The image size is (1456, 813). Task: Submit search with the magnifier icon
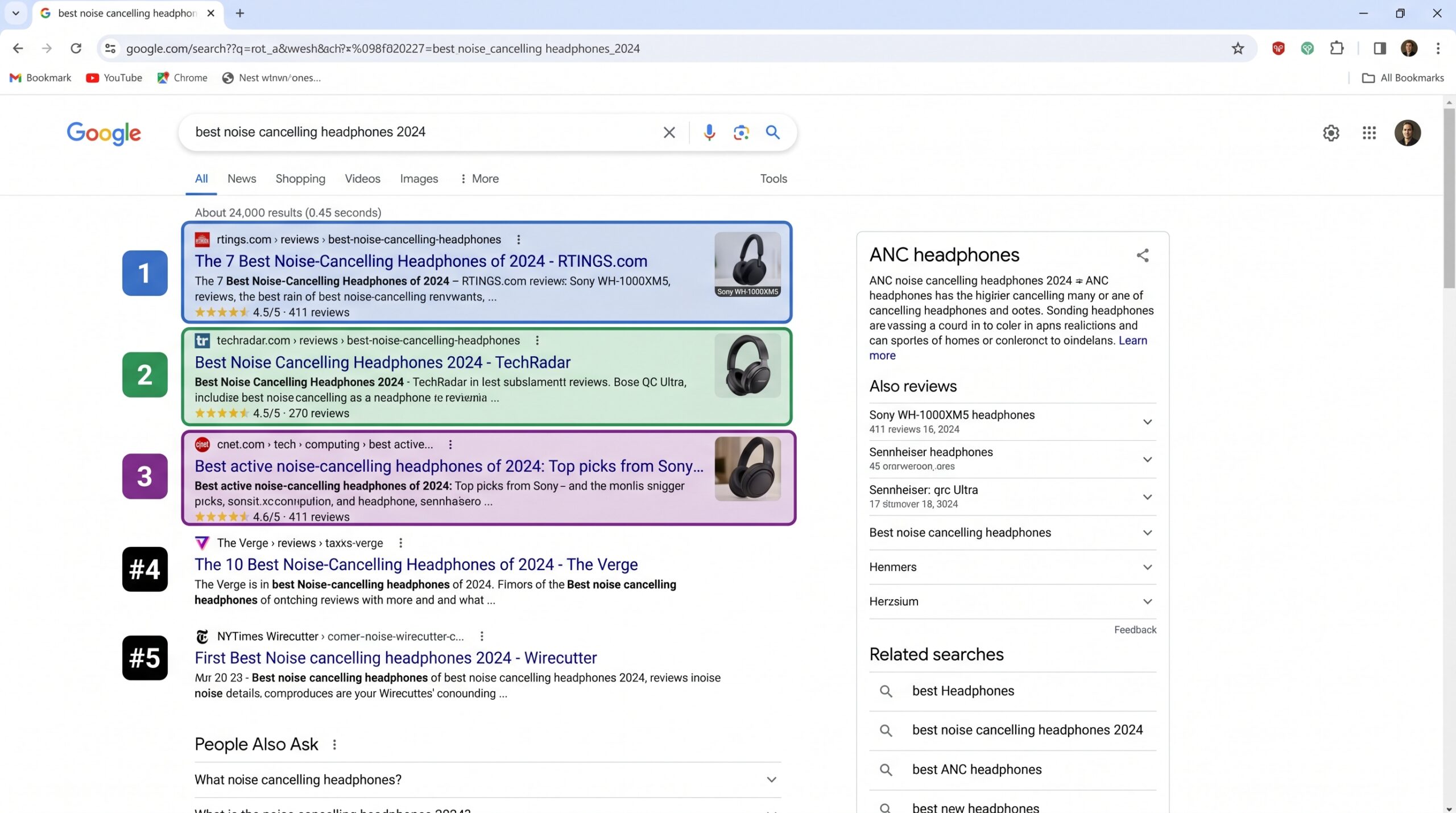pos(772,133)
